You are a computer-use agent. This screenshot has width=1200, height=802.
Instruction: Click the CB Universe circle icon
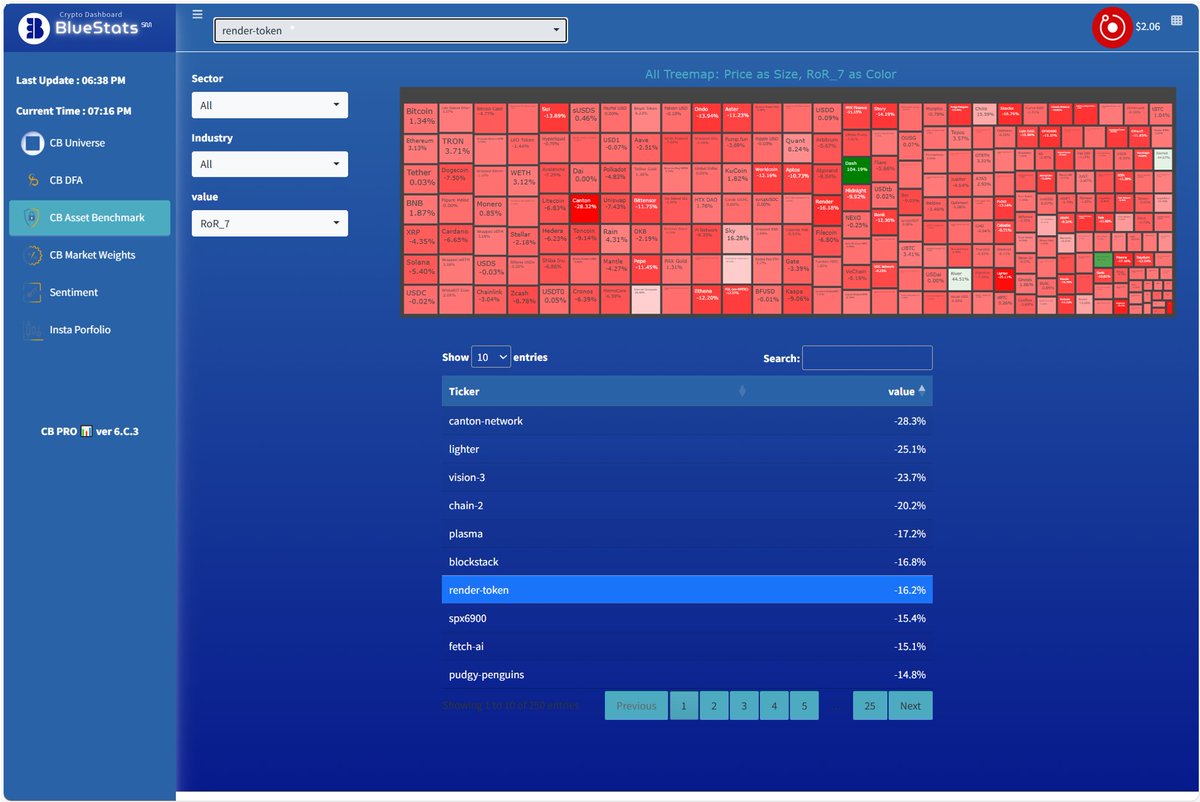[x=30, y=143]
